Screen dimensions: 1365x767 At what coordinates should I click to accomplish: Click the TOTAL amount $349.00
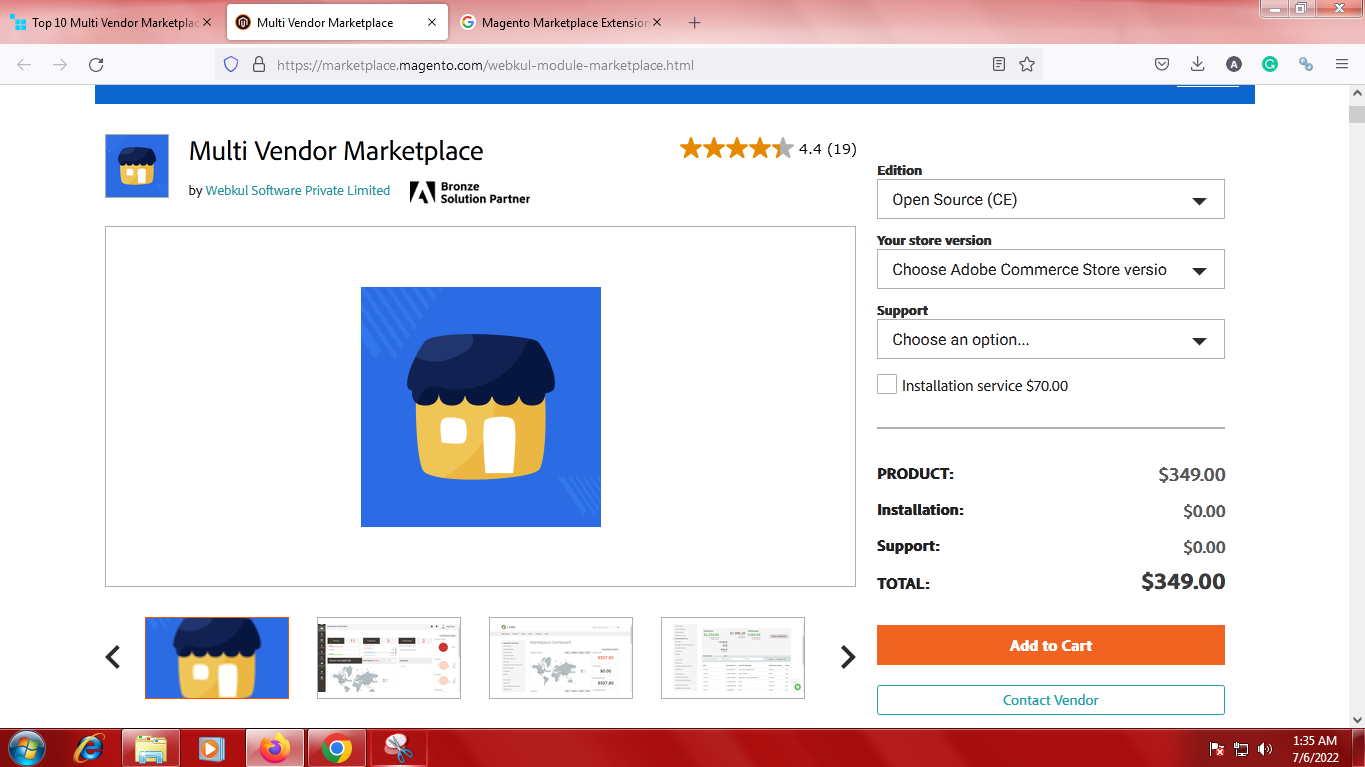pos(1183,581)
